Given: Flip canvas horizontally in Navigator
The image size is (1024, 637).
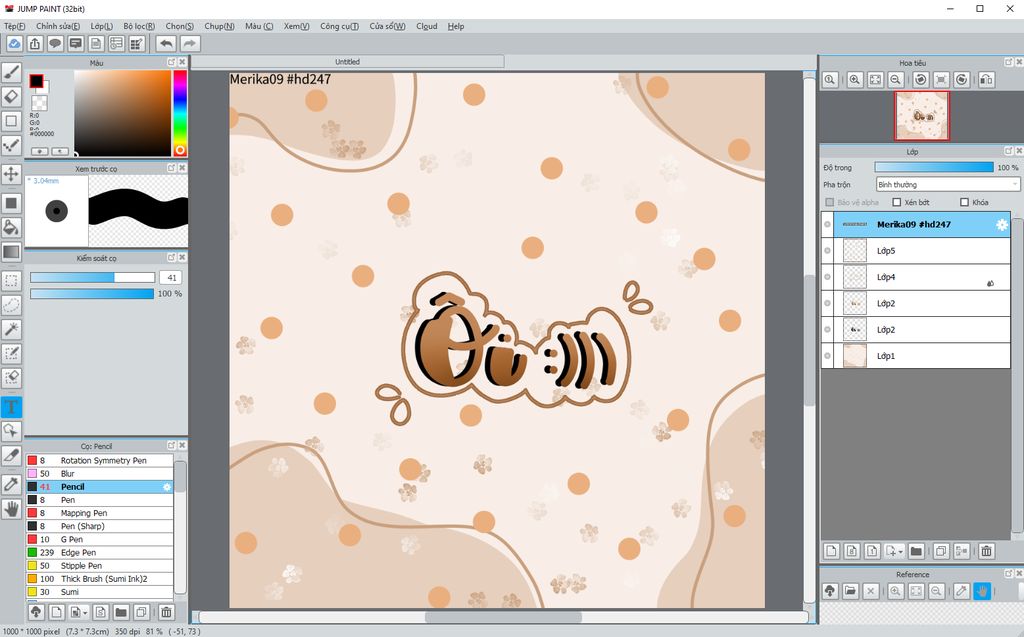Looking at the screenshot, I should (x=986, y=80).
